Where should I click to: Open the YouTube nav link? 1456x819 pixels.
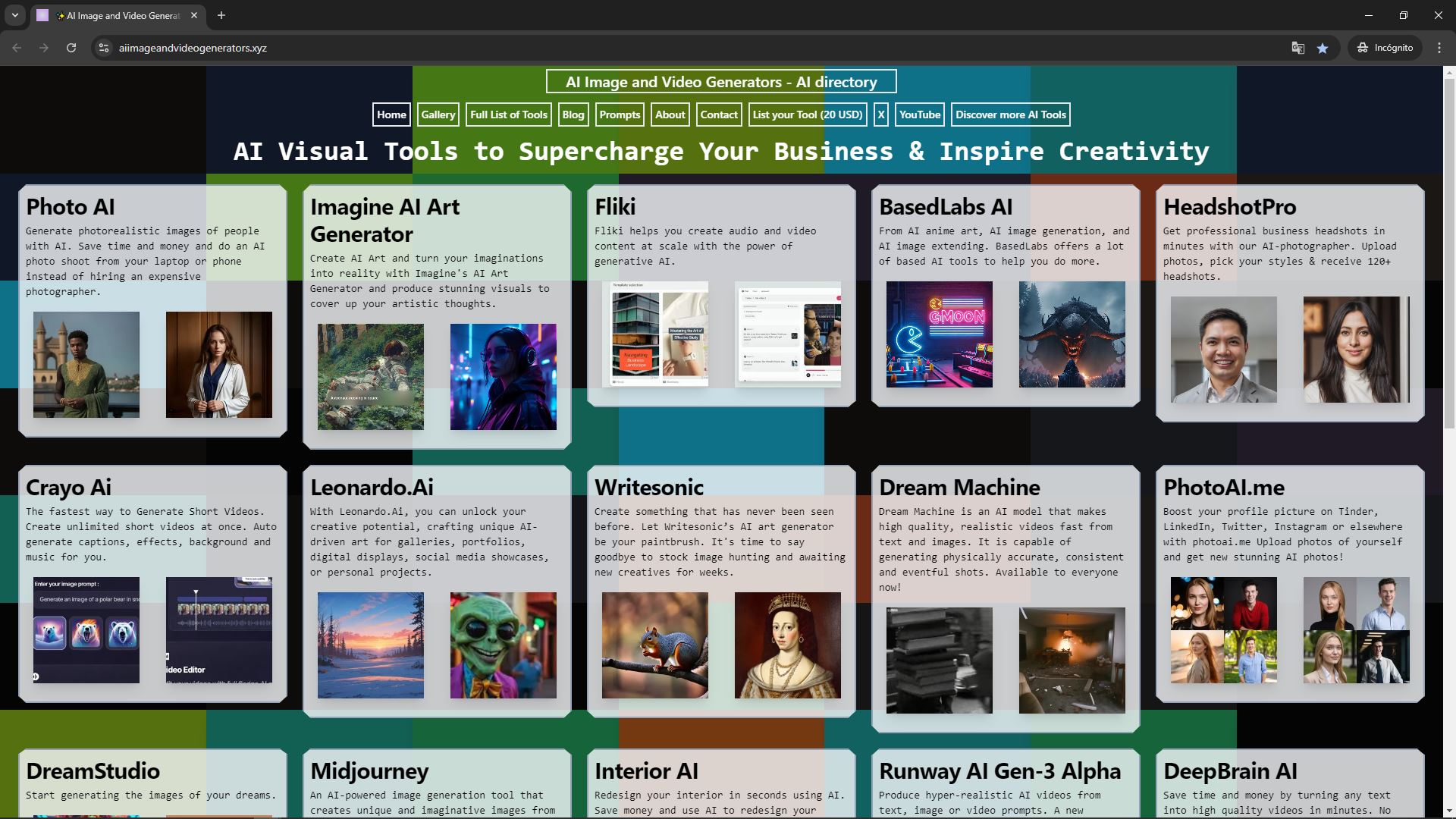click(x=920, y=115)
